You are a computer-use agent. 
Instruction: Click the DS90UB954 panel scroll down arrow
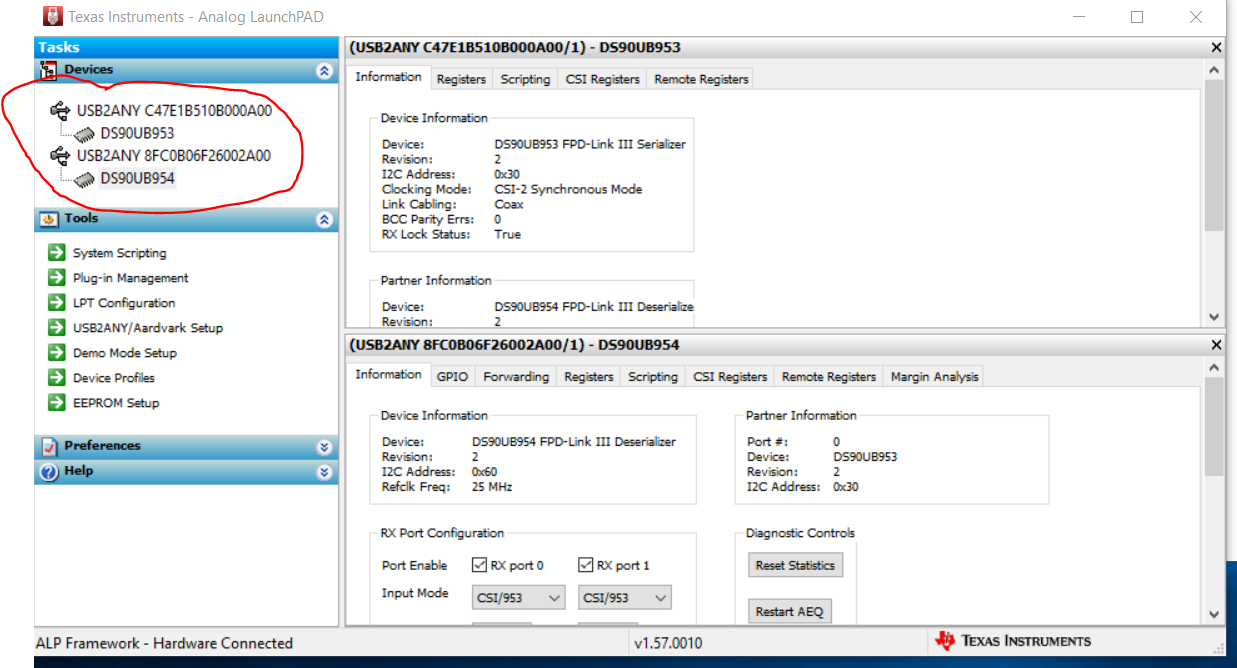[x=1214, y=614]
